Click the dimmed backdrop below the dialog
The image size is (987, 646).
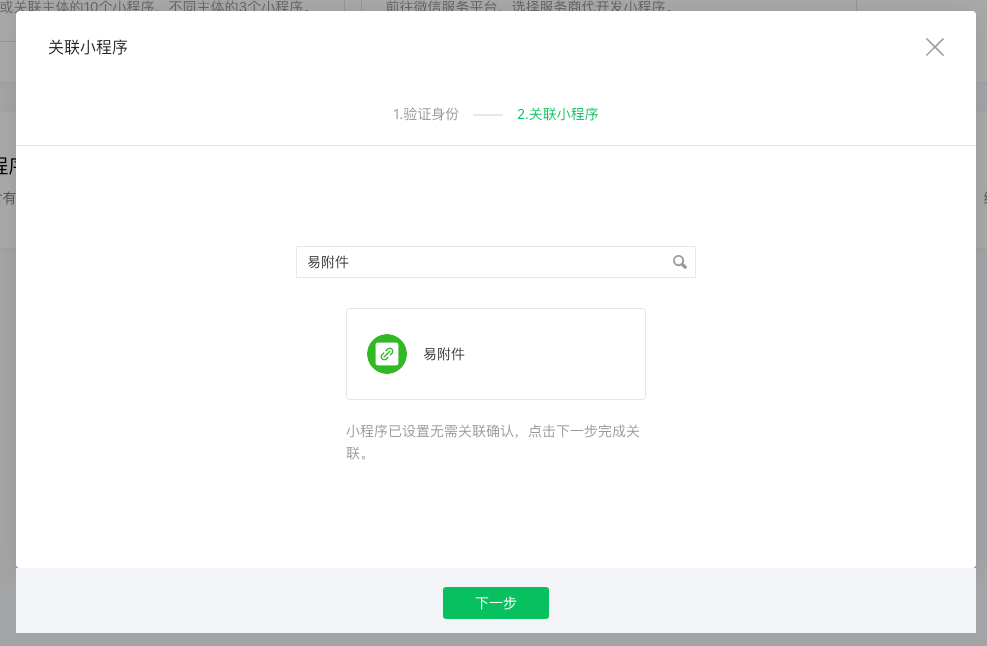tap(500, 640)
